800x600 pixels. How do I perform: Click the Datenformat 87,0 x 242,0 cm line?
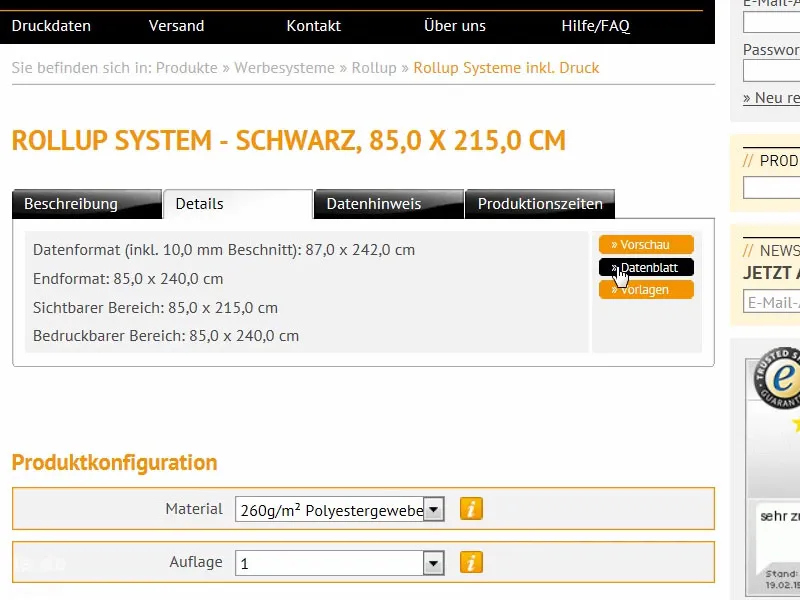224,250
